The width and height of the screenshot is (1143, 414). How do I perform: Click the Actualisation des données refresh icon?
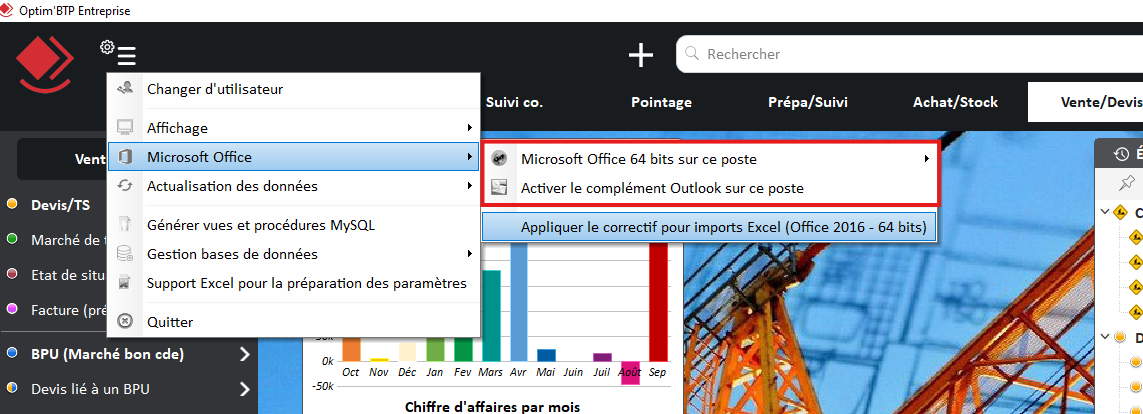[x=126, y=186]
